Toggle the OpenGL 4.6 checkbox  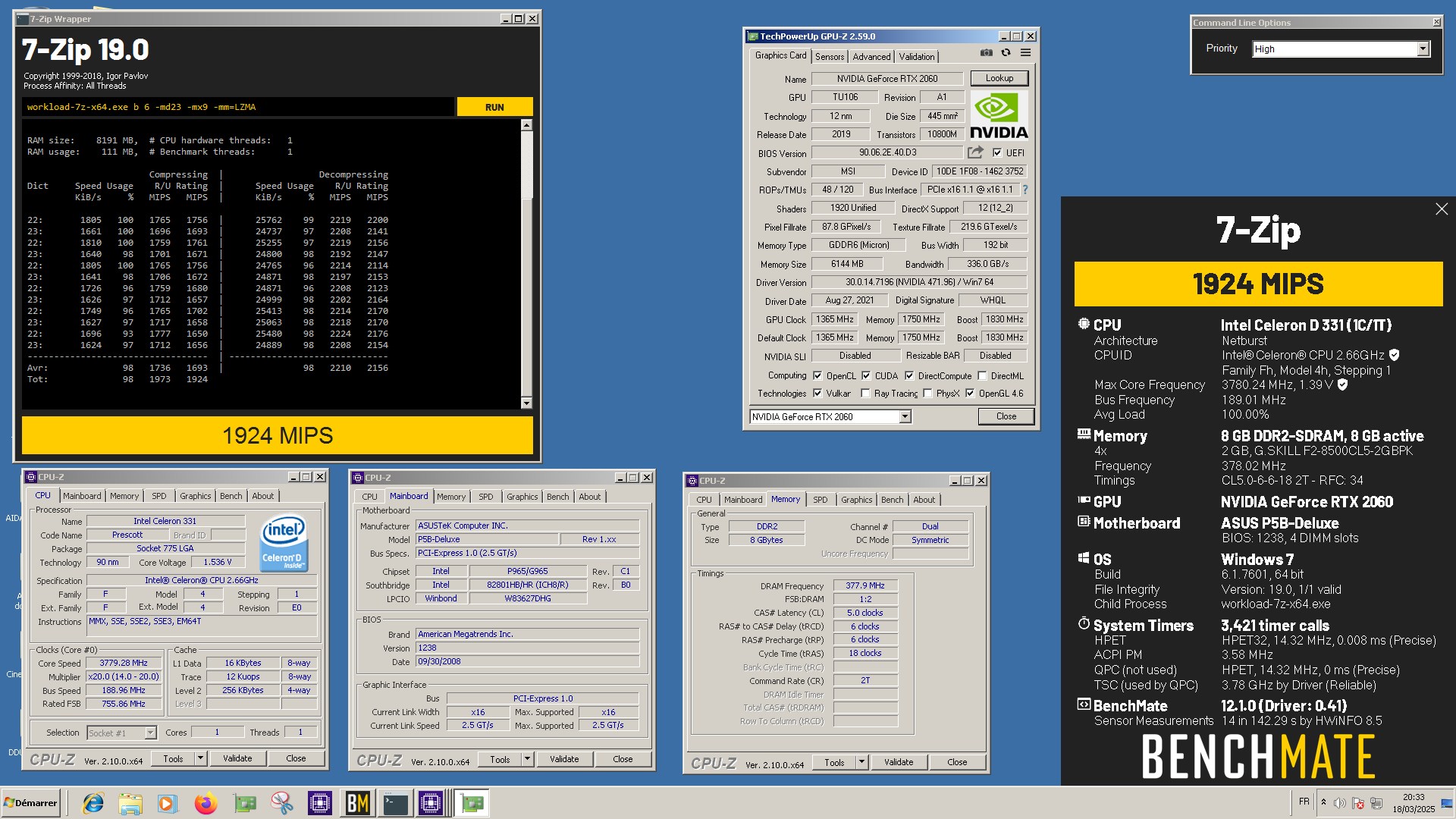click(970, 394)
